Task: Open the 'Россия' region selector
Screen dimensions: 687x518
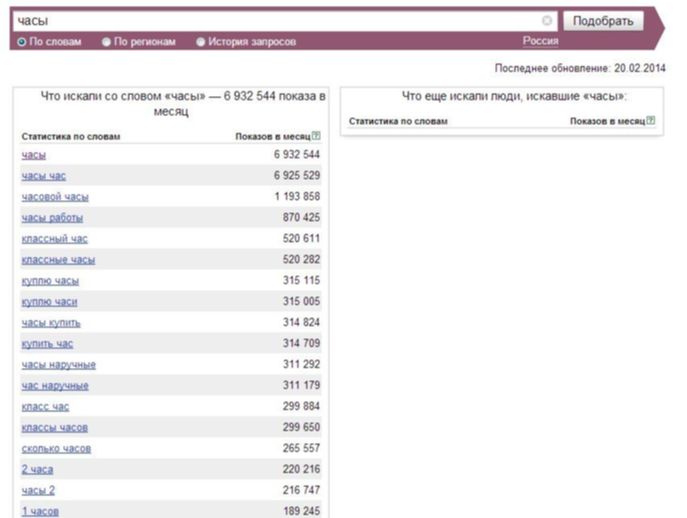Action: [x=540, y=41]
